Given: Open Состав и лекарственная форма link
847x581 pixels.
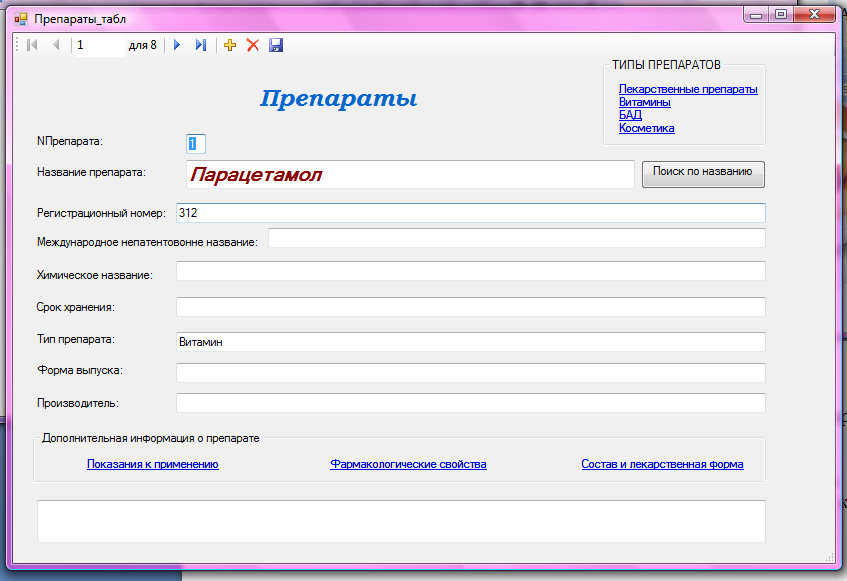Looking at the screenshot, I should click(662, 464).
